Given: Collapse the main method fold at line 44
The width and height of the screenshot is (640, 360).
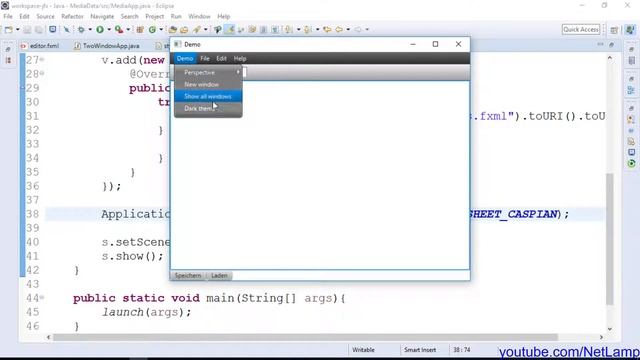Looking at the screenshot, I should click(x=42, y=298).
